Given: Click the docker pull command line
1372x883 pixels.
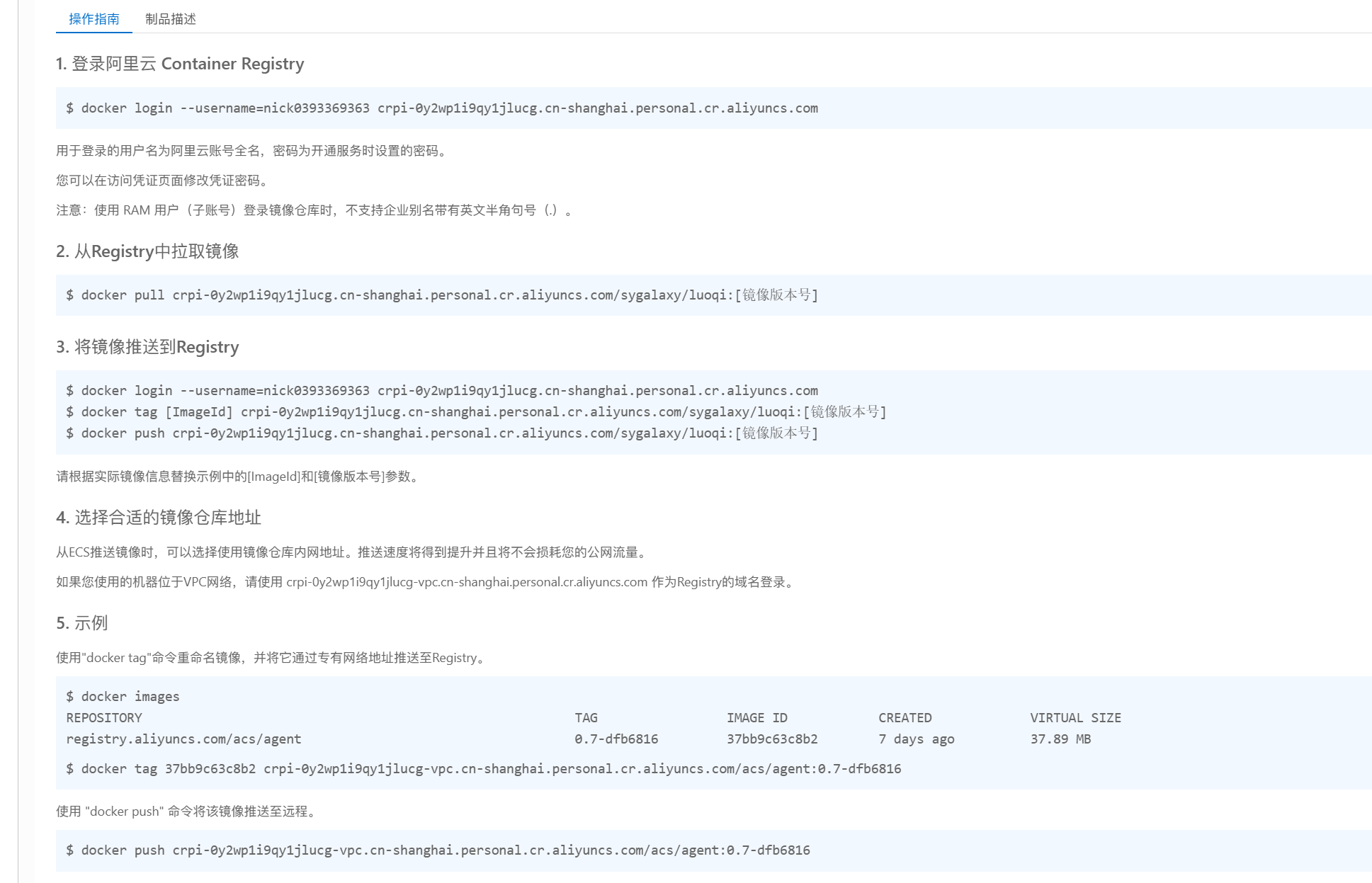Looking at the screenshot, I should 442,295.
